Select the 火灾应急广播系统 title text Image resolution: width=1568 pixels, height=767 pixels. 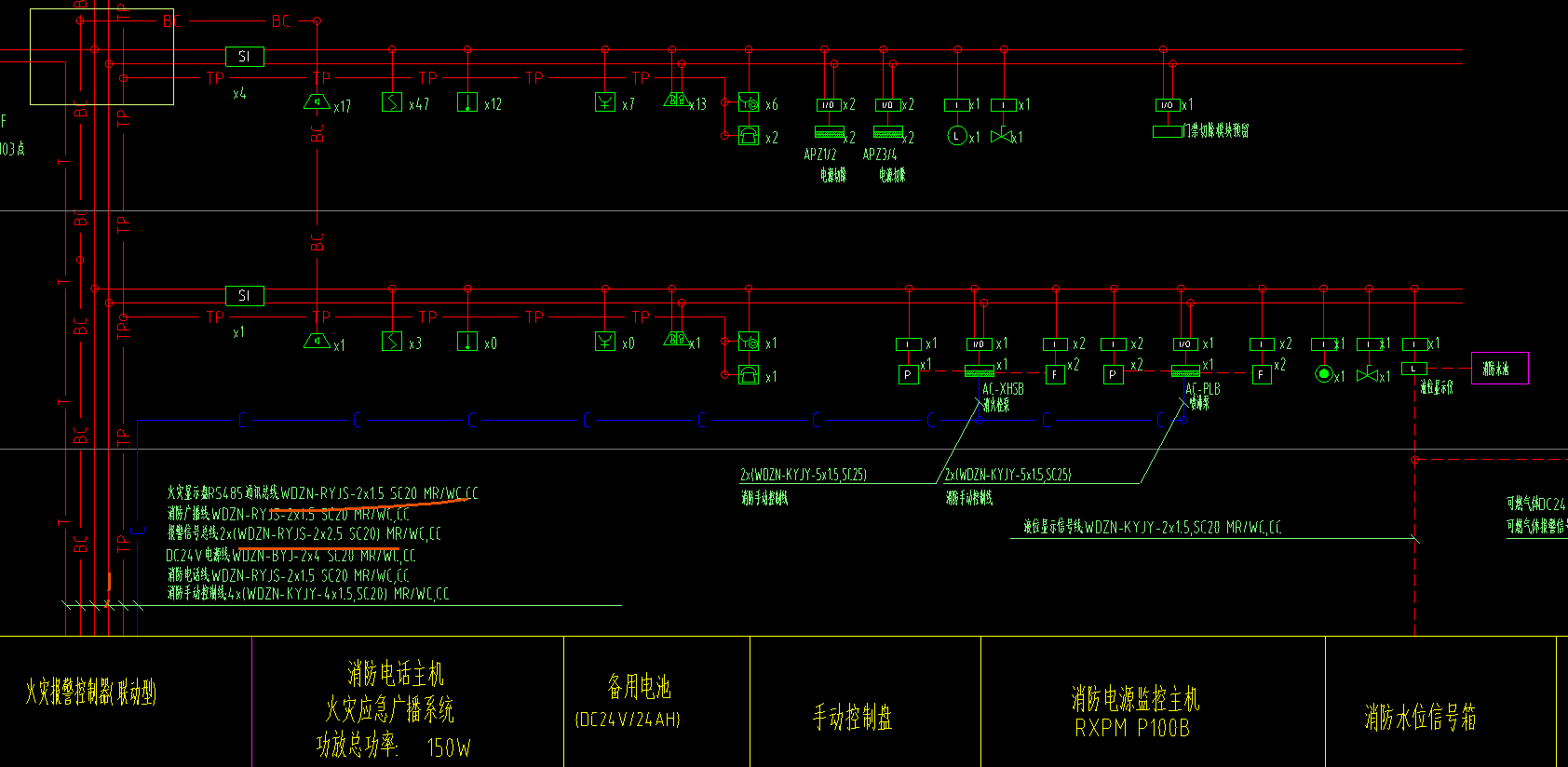tap(389, 710)
